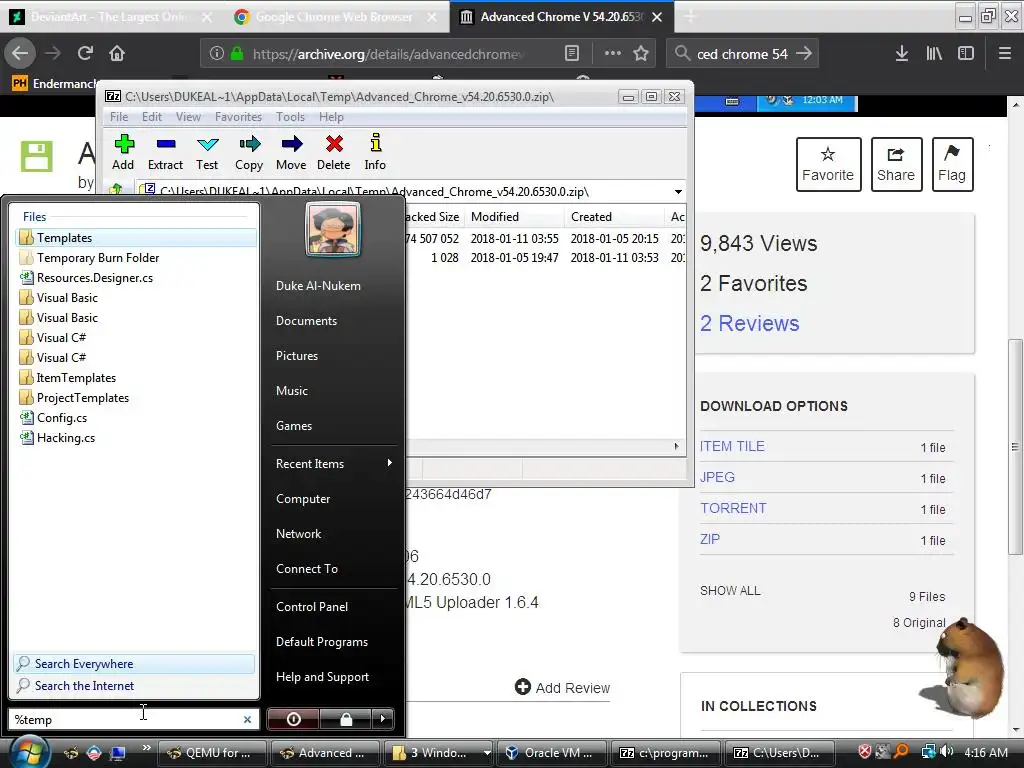The width and height of the screenshot is (1024, 768).
Task: Click the Flag button on archive.org
Action: 952,165
